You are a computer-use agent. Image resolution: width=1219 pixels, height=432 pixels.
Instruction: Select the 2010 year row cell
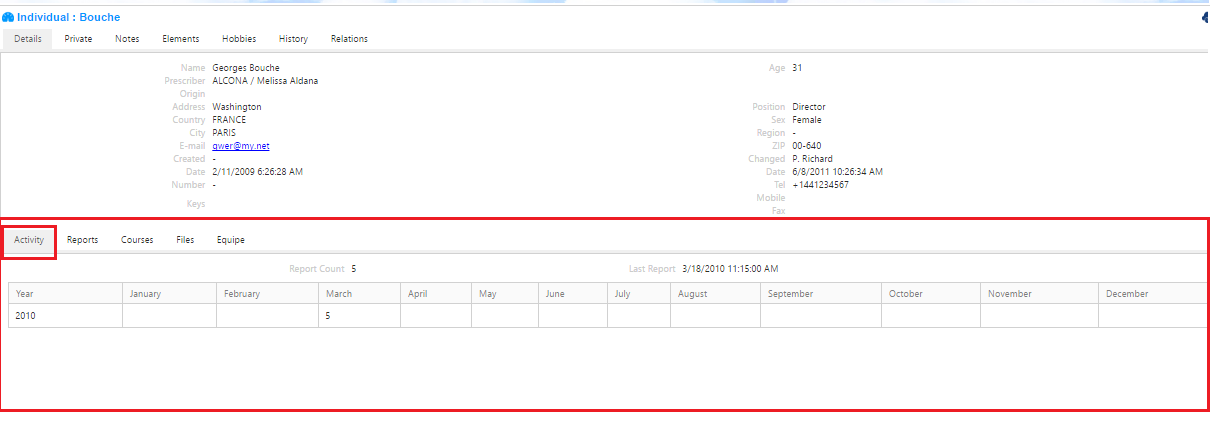(x=25, y=316)
